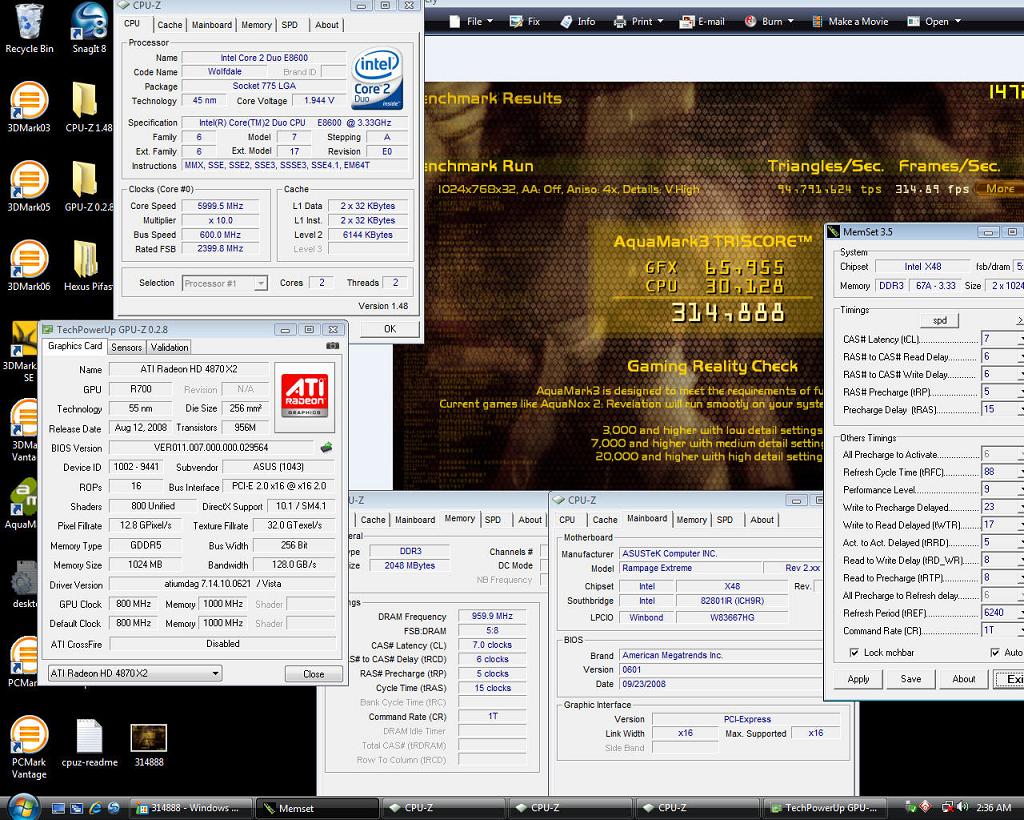Click the Core Voltage 1.944 V value
This screenshot has height=820, width=1024.
coord(319,101)
